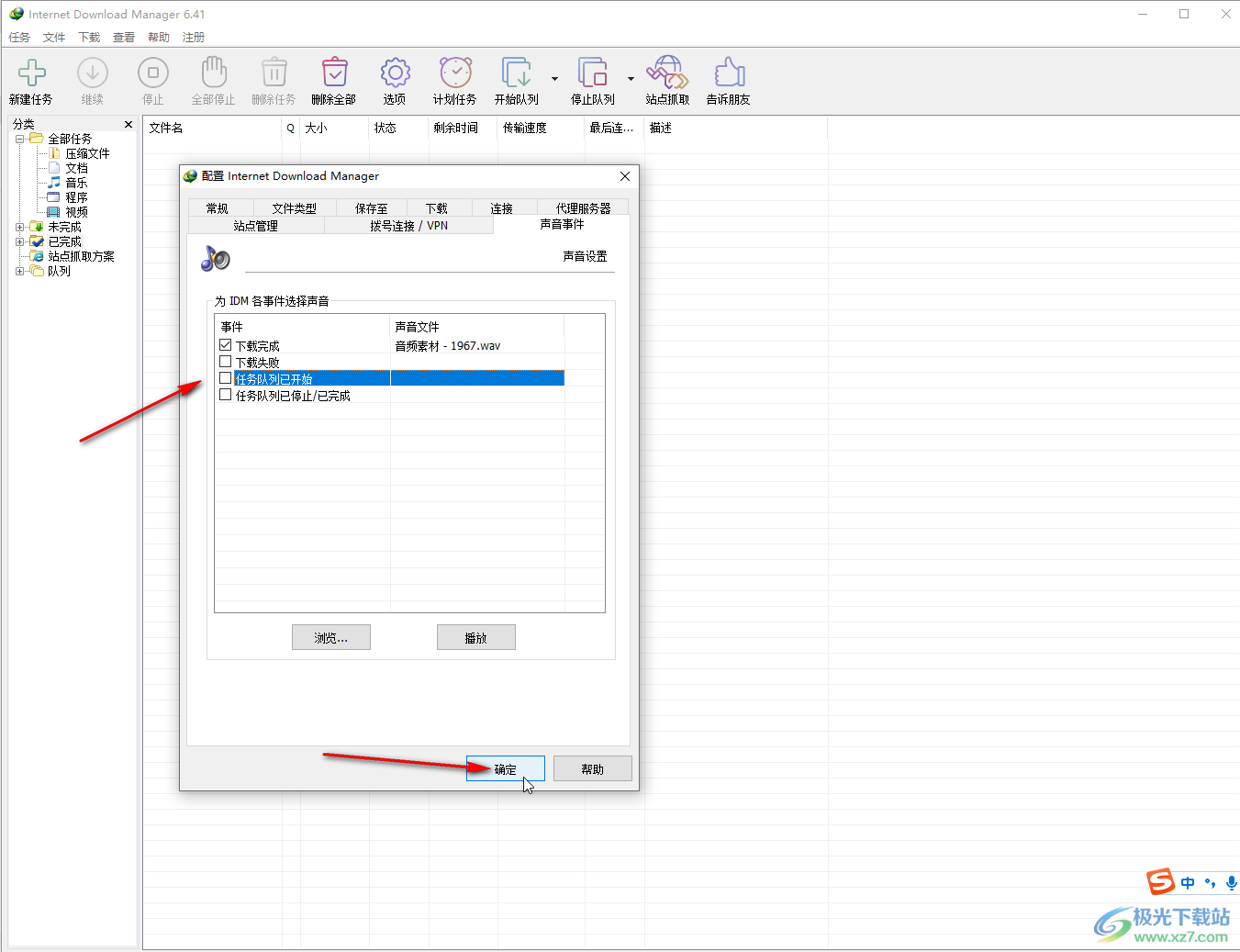Click the 全部停止 (stop all) hand icon
Viewport: 1240px width, 952px height.
[x=213, y=73]
